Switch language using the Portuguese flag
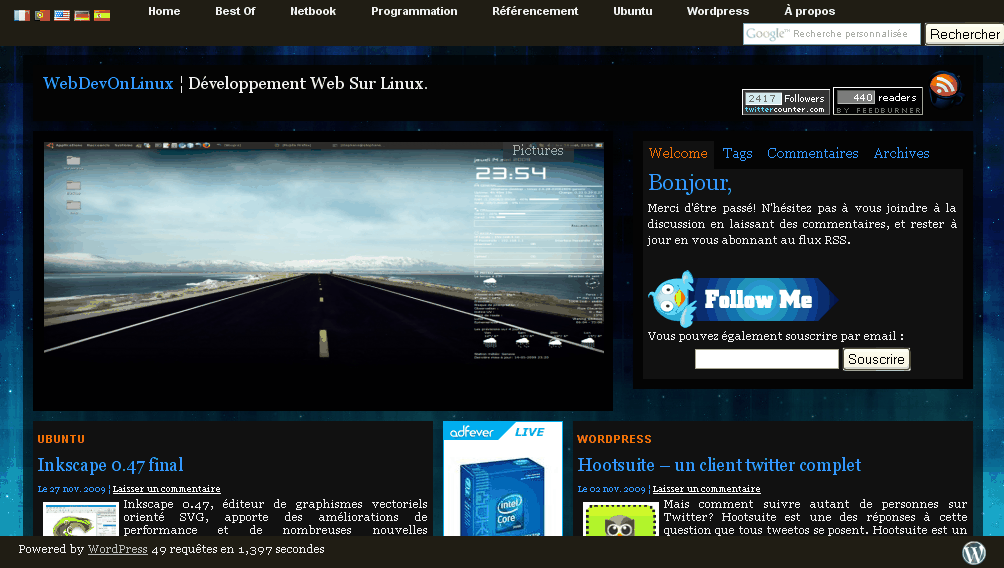Viewport: 1004px width, 568px height. (42, 15)
